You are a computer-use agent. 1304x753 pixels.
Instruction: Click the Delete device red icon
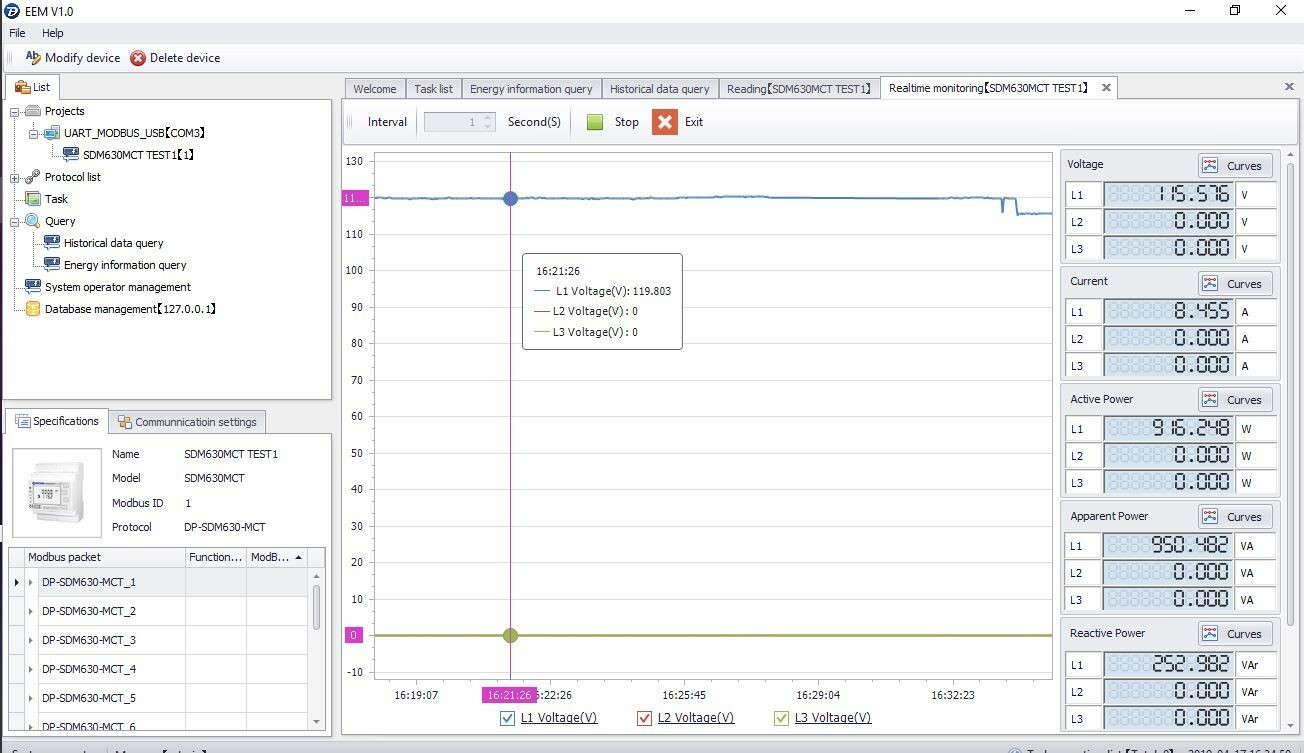tap(138, 58)
